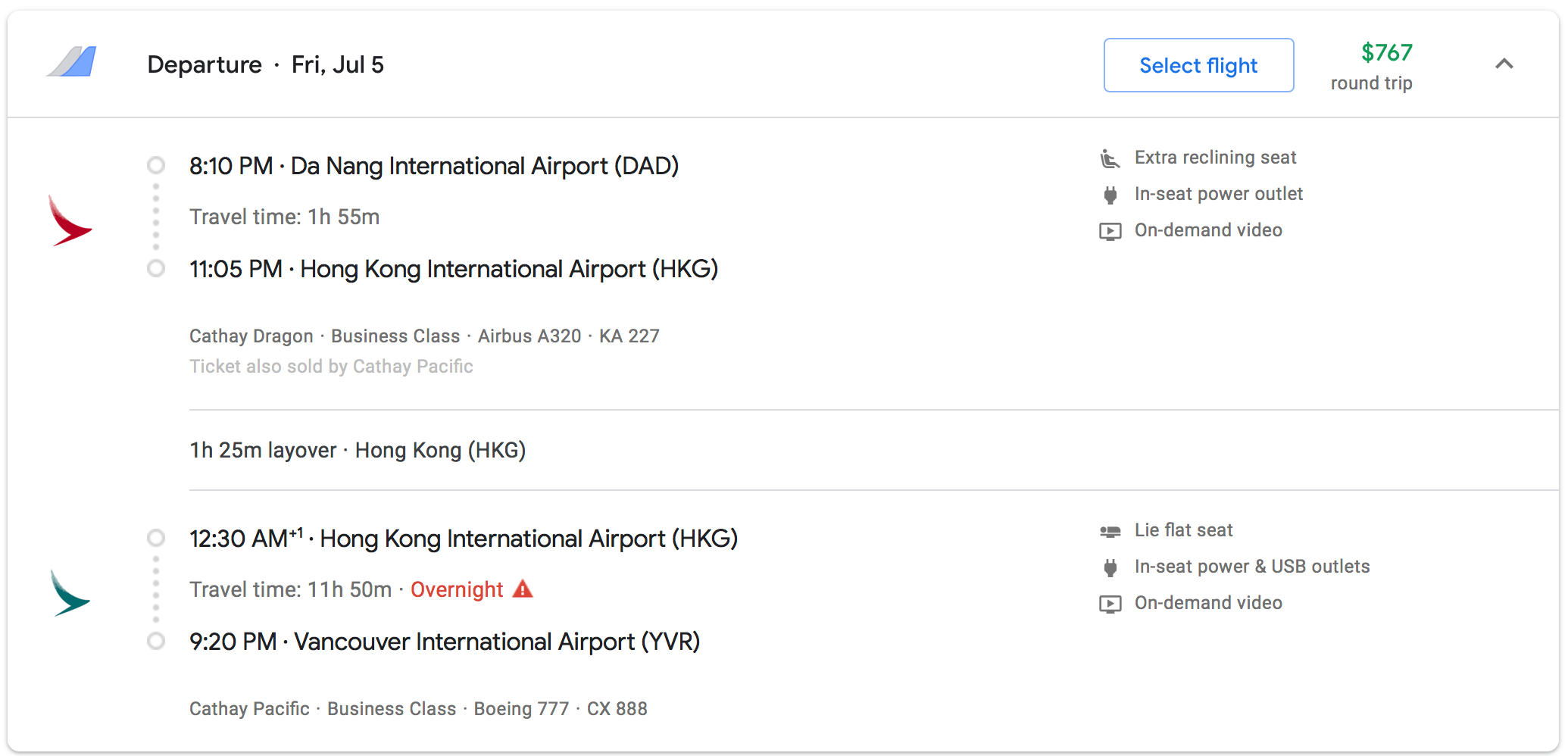This screenshot has width=1568, height=756.
Task: Collapse the flight details chevron
Action: point(1504,64)
